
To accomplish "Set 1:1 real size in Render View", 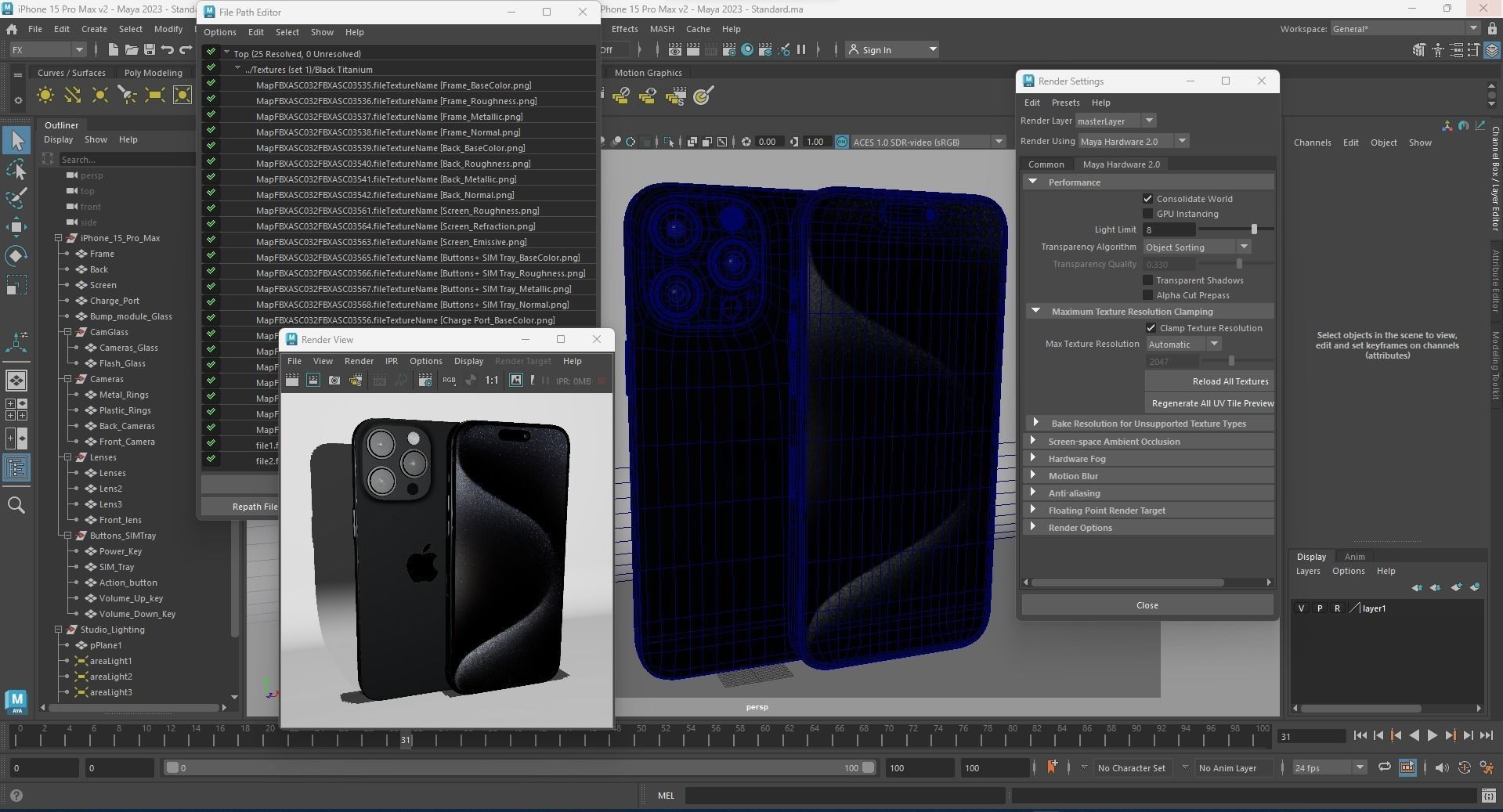I will [491, 381].
